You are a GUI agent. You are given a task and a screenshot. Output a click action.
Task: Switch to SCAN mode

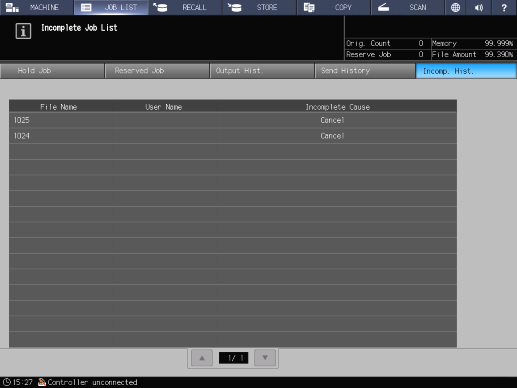pos(408,7)
